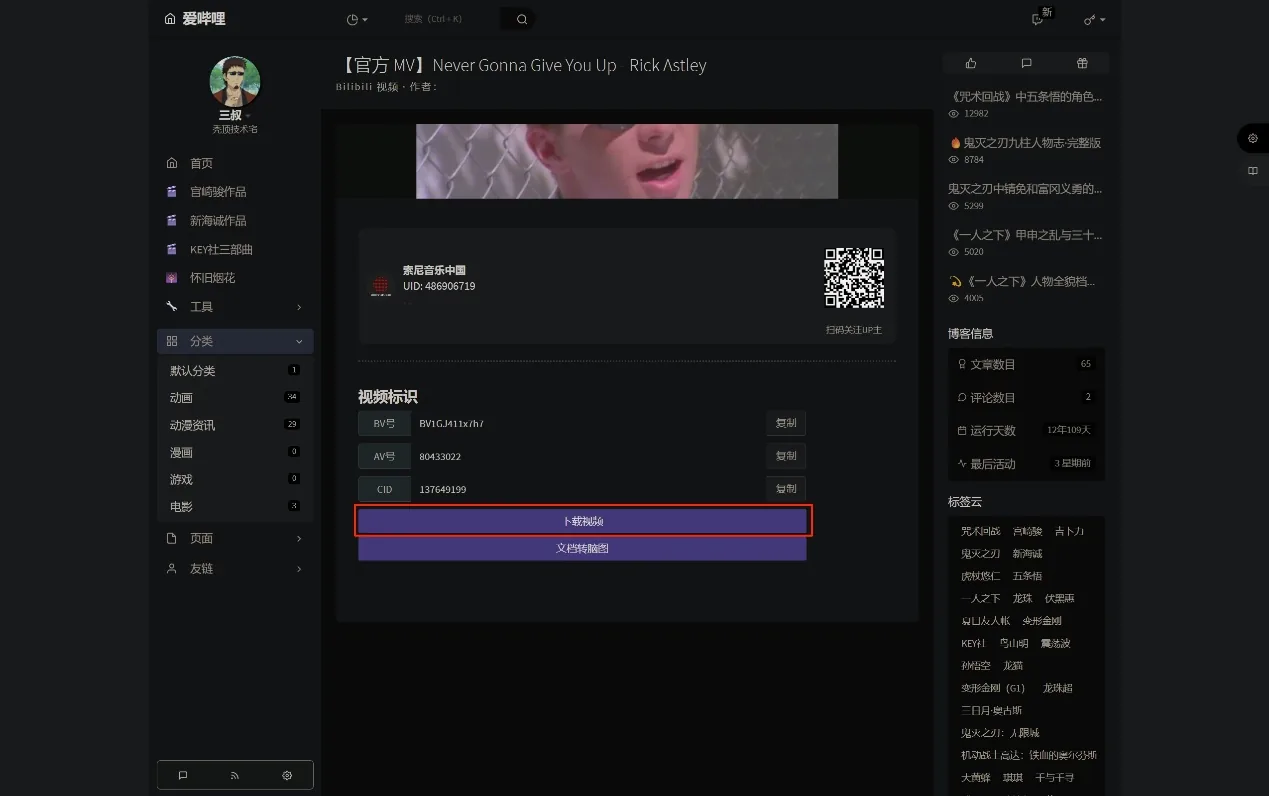Image resolution: width=1269 pixels, height=796 pixels.
Task: Open the key login dropdown
Action: point(1094,20)
